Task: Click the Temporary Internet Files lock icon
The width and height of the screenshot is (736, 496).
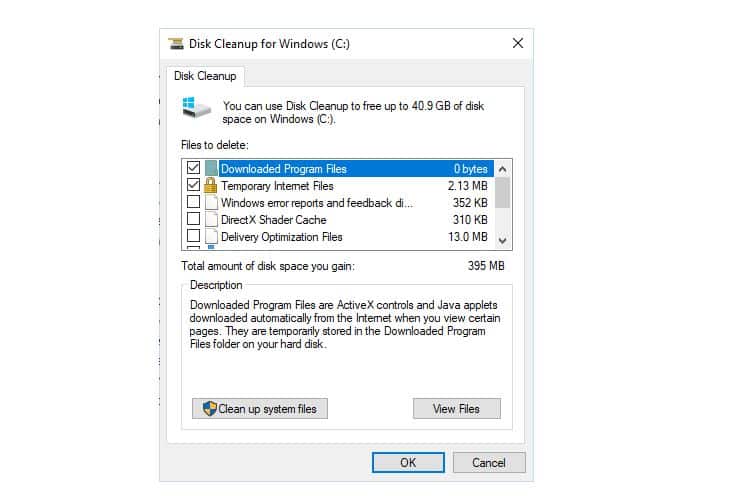Action: 211,185
